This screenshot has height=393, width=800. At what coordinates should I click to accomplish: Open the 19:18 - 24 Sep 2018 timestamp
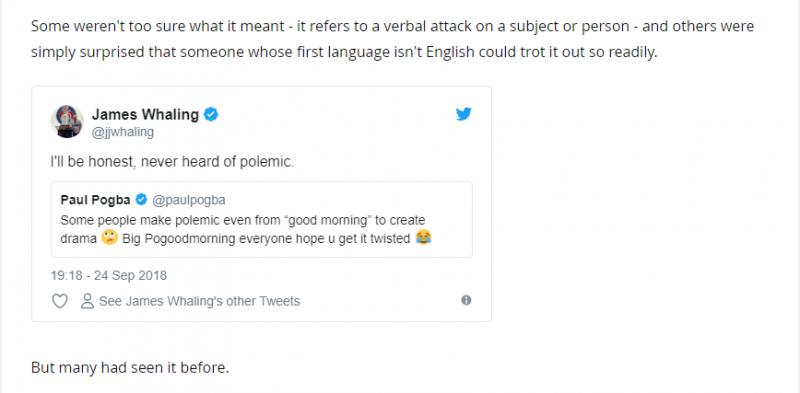click(x=109, y=276)
